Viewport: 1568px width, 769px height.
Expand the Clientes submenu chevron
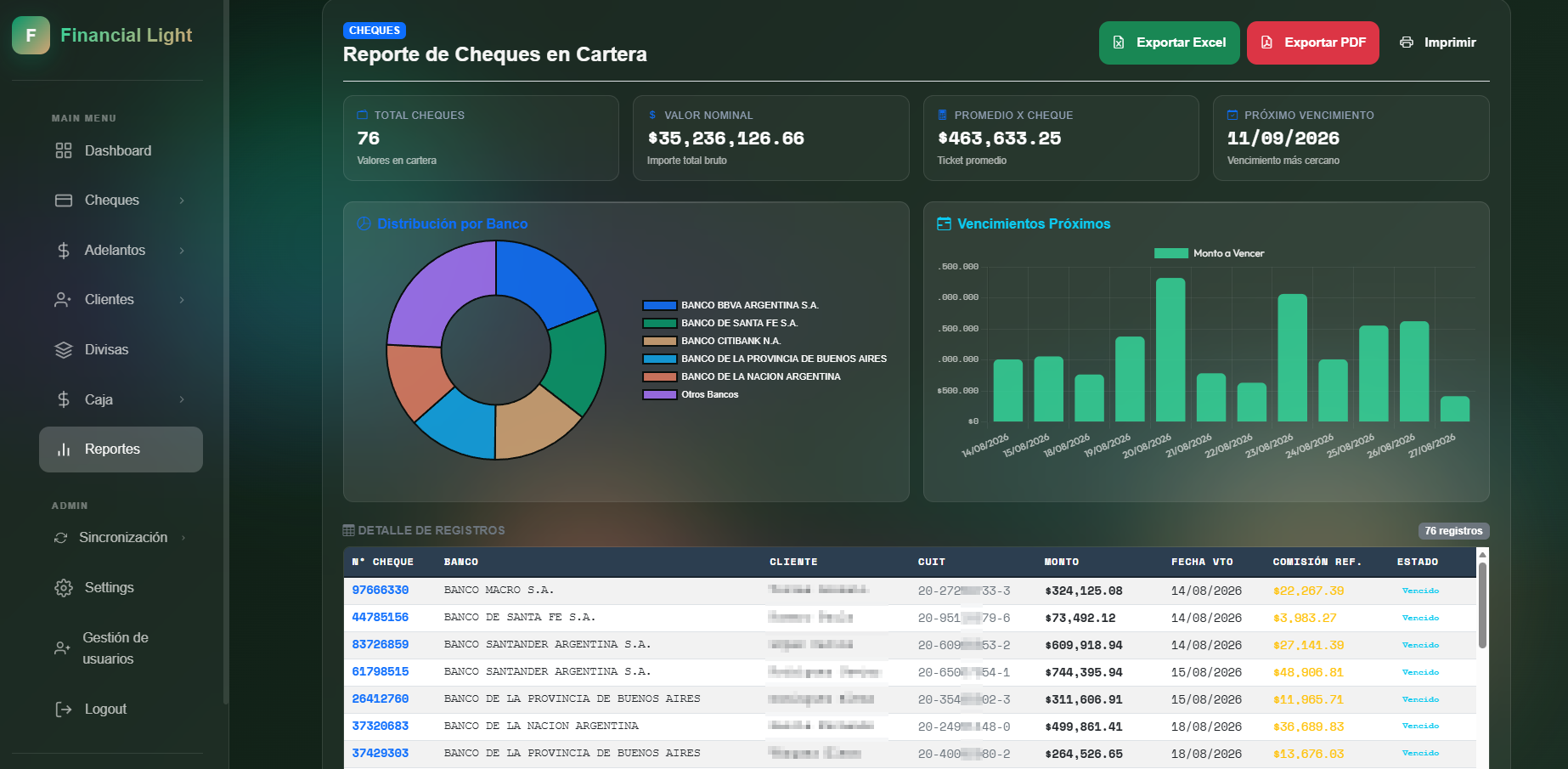point(182,300)
